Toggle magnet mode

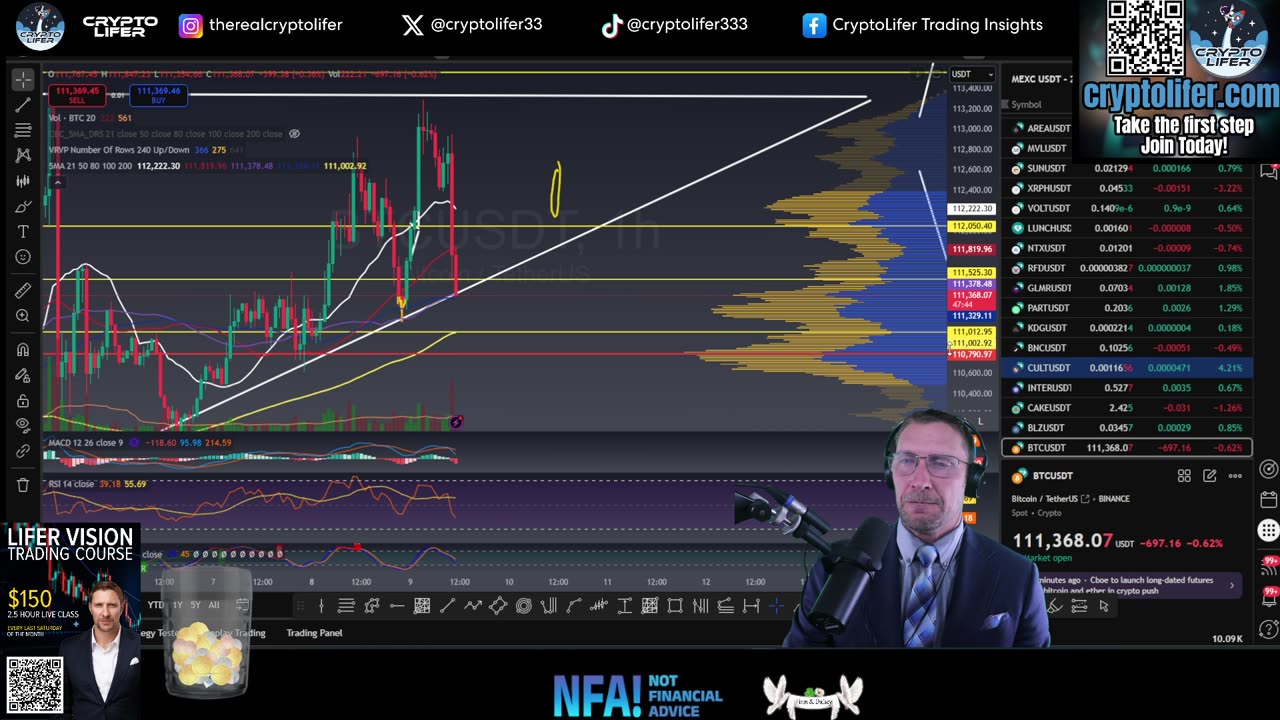click(x=23, y=350)
